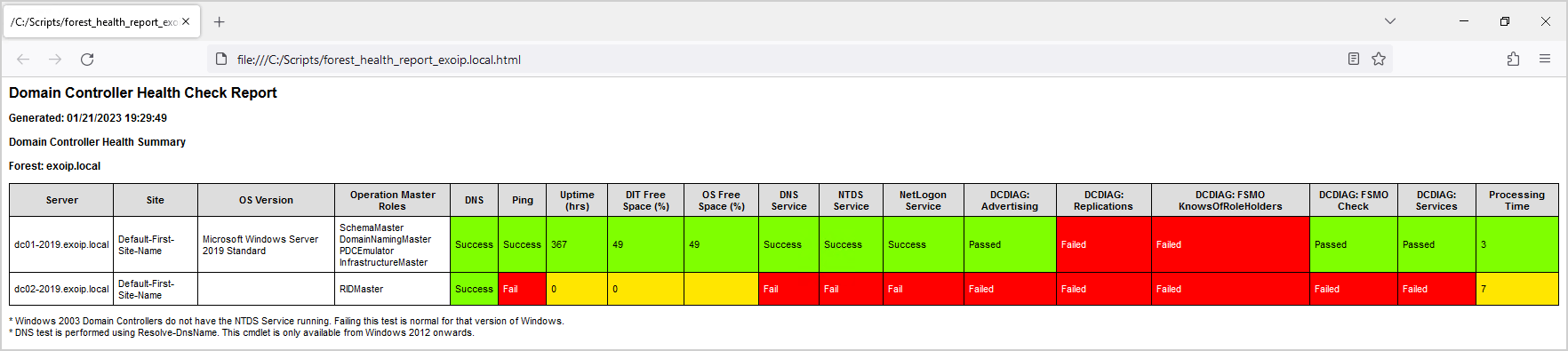Click the OS Version column header
The width and height of the screenshot is (1568, 351).
[x=266, y=200]
